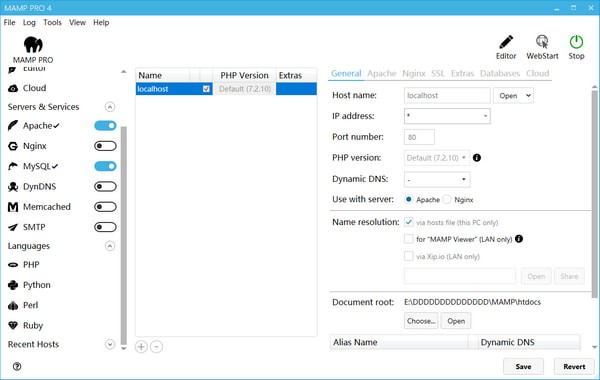This screenshot has width=600, height=380.
Task: Open the IP address dropdown
Action: pos(447,116)
